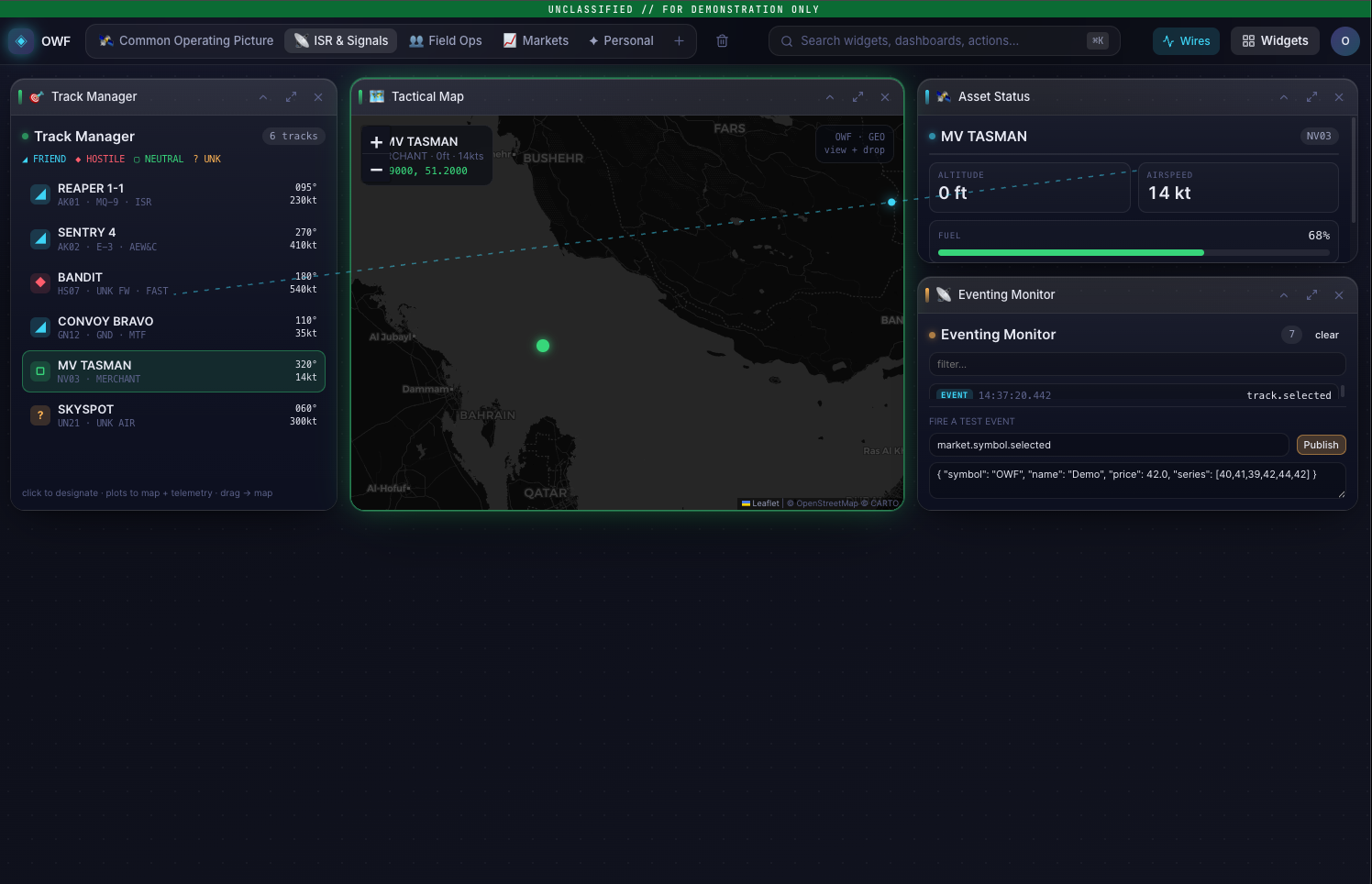Click the Eventing Monitor header icon

coord(944,294)
